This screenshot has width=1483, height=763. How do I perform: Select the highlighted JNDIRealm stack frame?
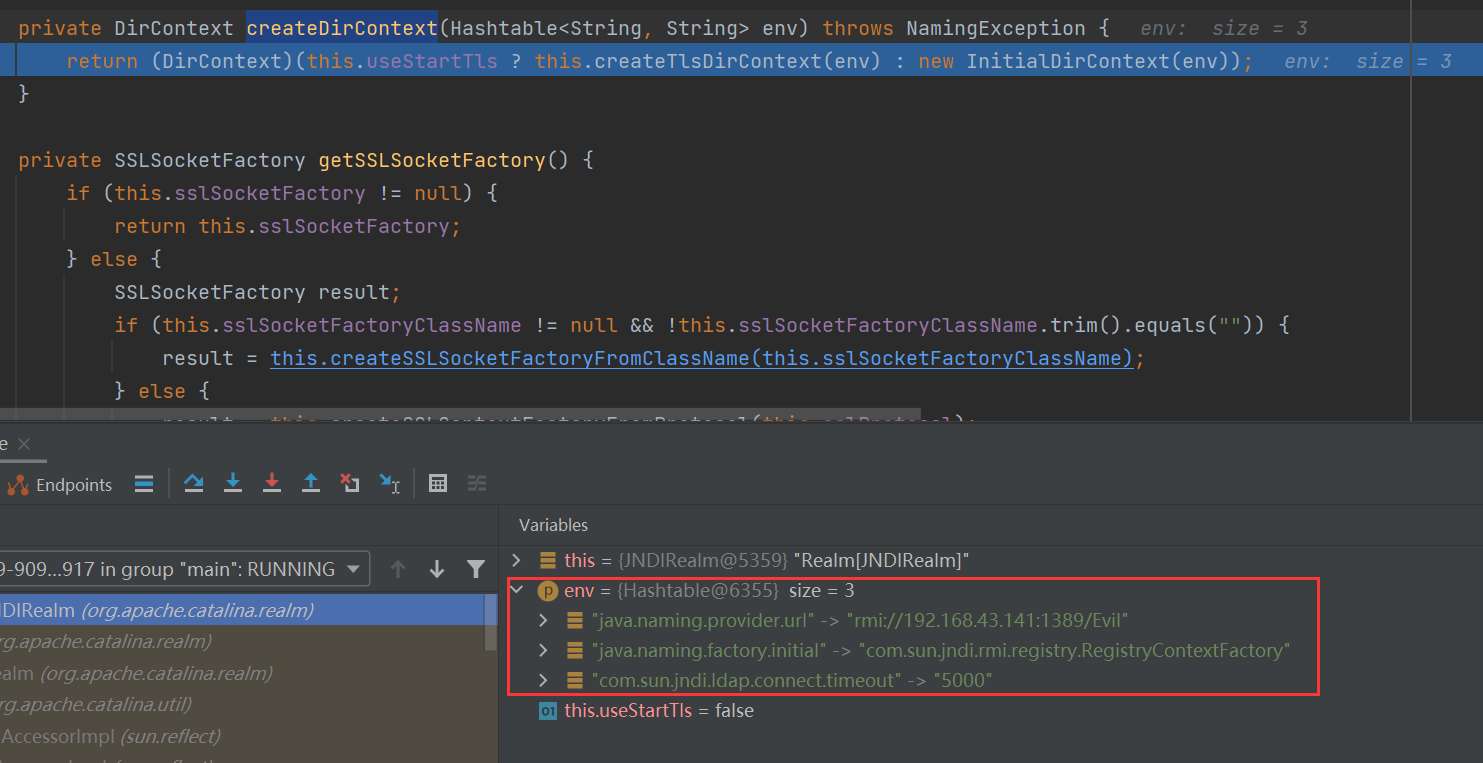(x=242, y=610)
